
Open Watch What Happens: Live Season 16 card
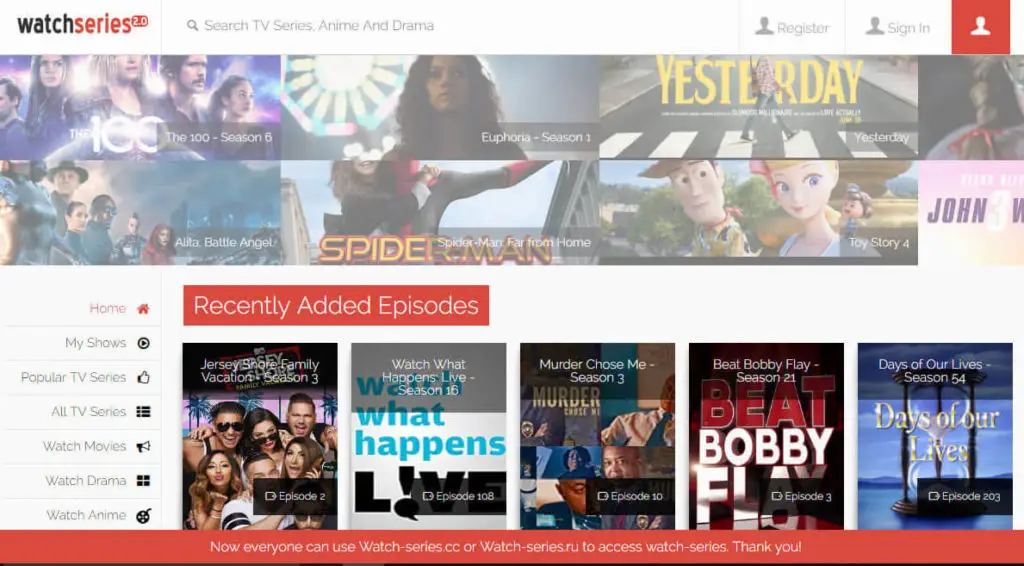428,436
